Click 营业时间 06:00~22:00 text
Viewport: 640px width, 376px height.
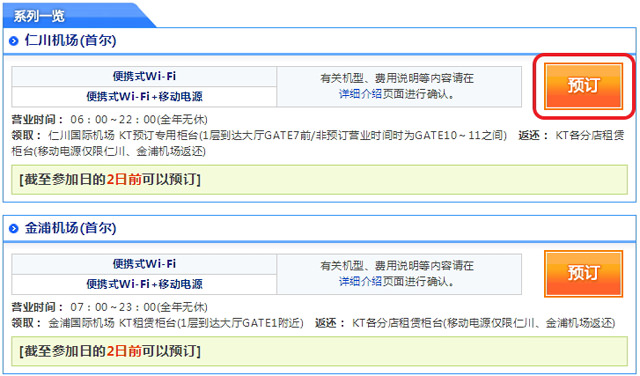pos(109,120)
